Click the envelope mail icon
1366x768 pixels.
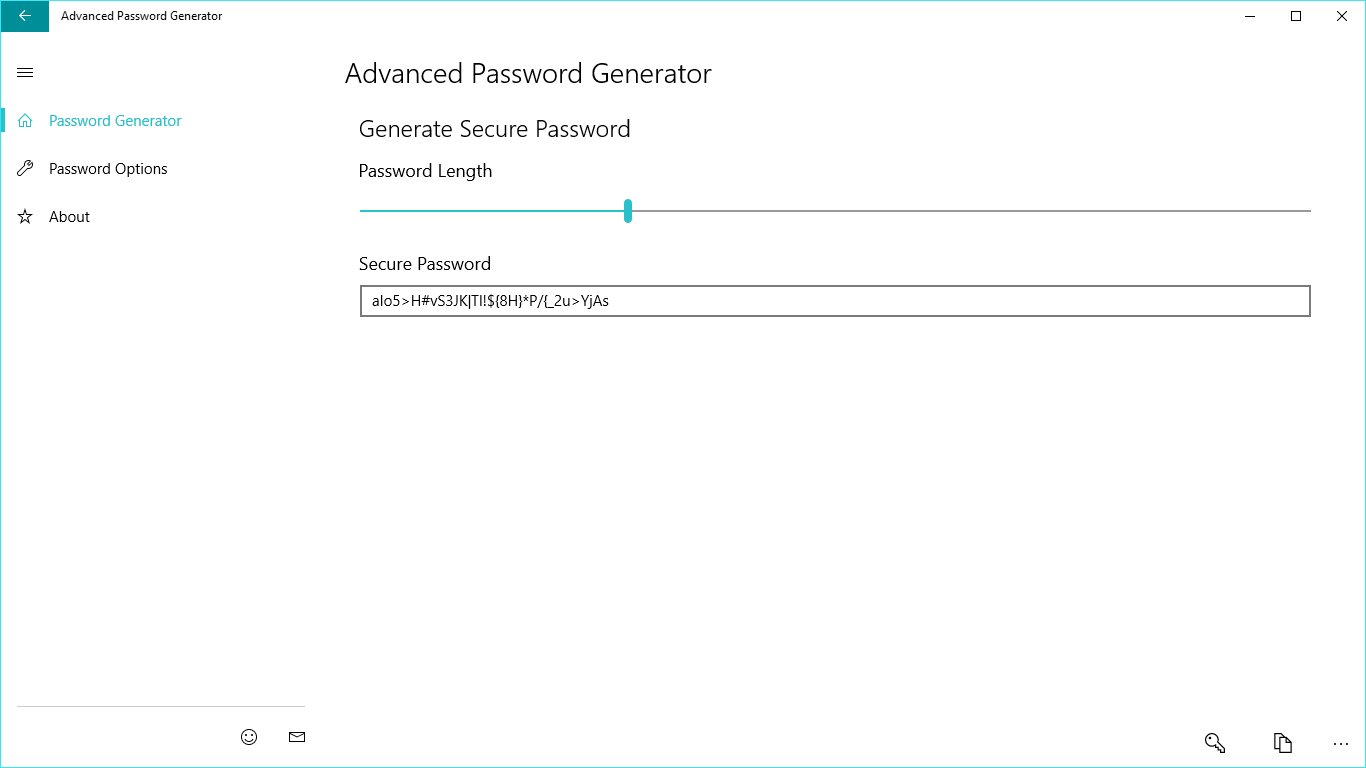click(x=296, y=737)
